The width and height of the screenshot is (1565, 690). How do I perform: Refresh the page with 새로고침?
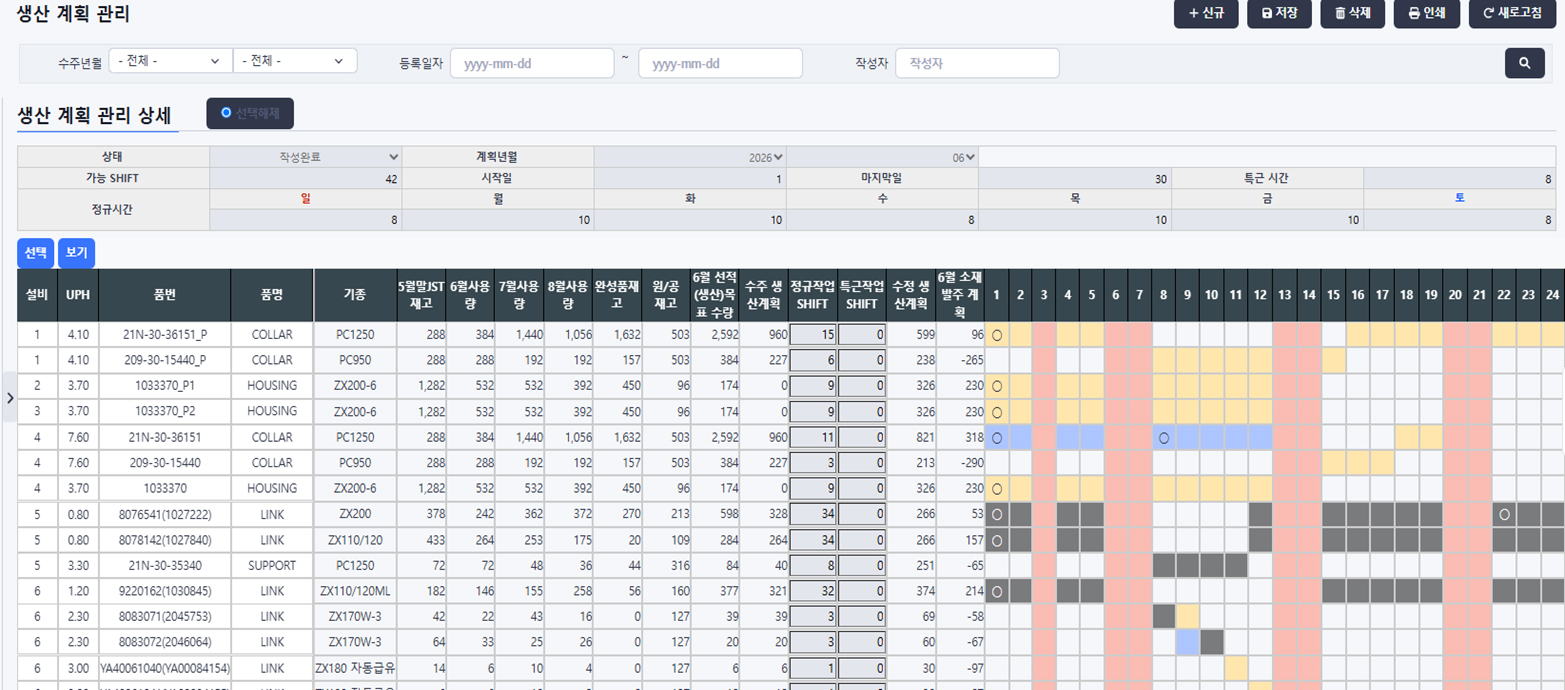click(x=1512, y=13)
